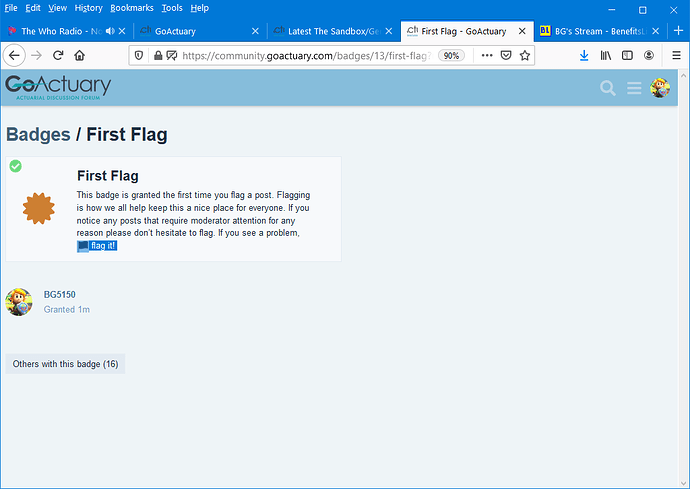Close the Latest The Sandbox tab
This screenshot has width=690, height=489.
click(x=389, y=31)
